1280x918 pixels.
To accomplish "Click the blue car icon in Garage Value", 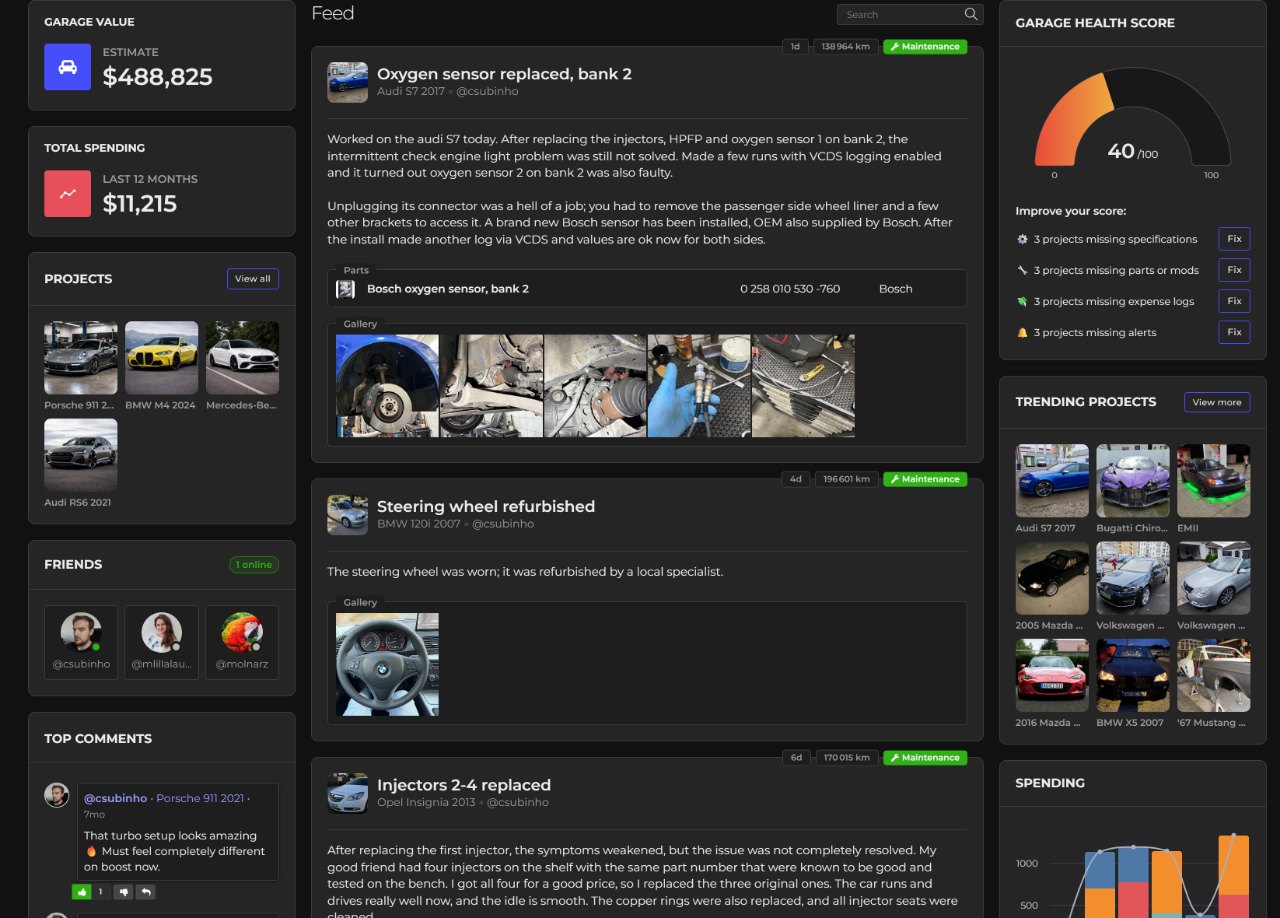I will pyautogui.click(x=67, y=67).
